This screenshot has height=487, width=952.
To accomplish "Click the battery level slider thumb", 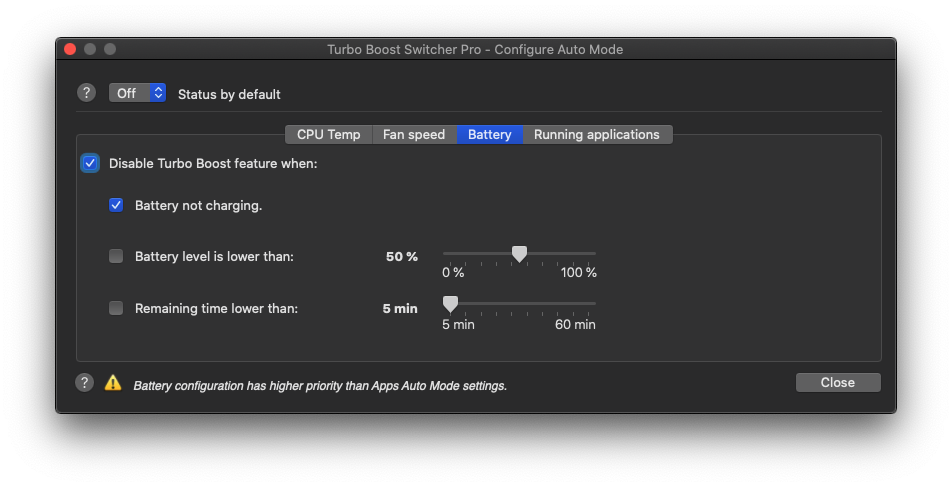I will point(519,254).
